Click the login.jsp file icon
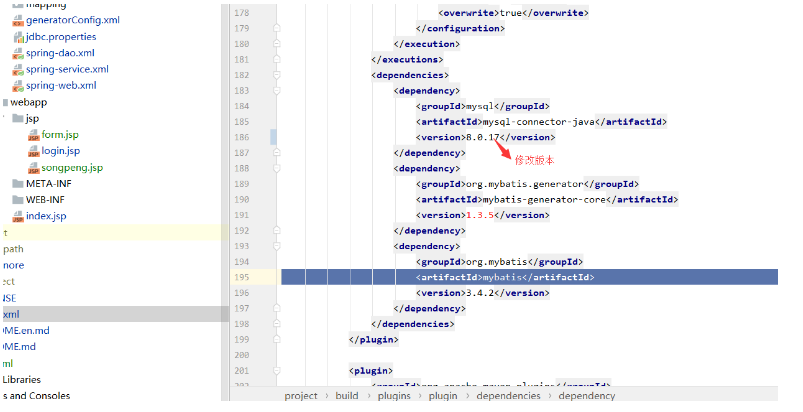 [33, 151]
